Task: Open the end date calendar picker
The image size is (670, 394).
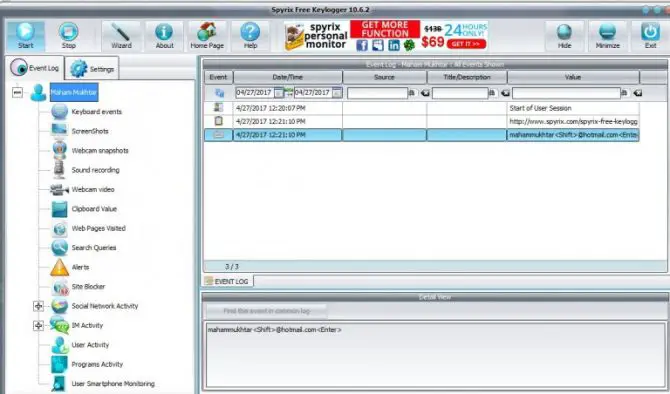Action: (x=337, y=93)
